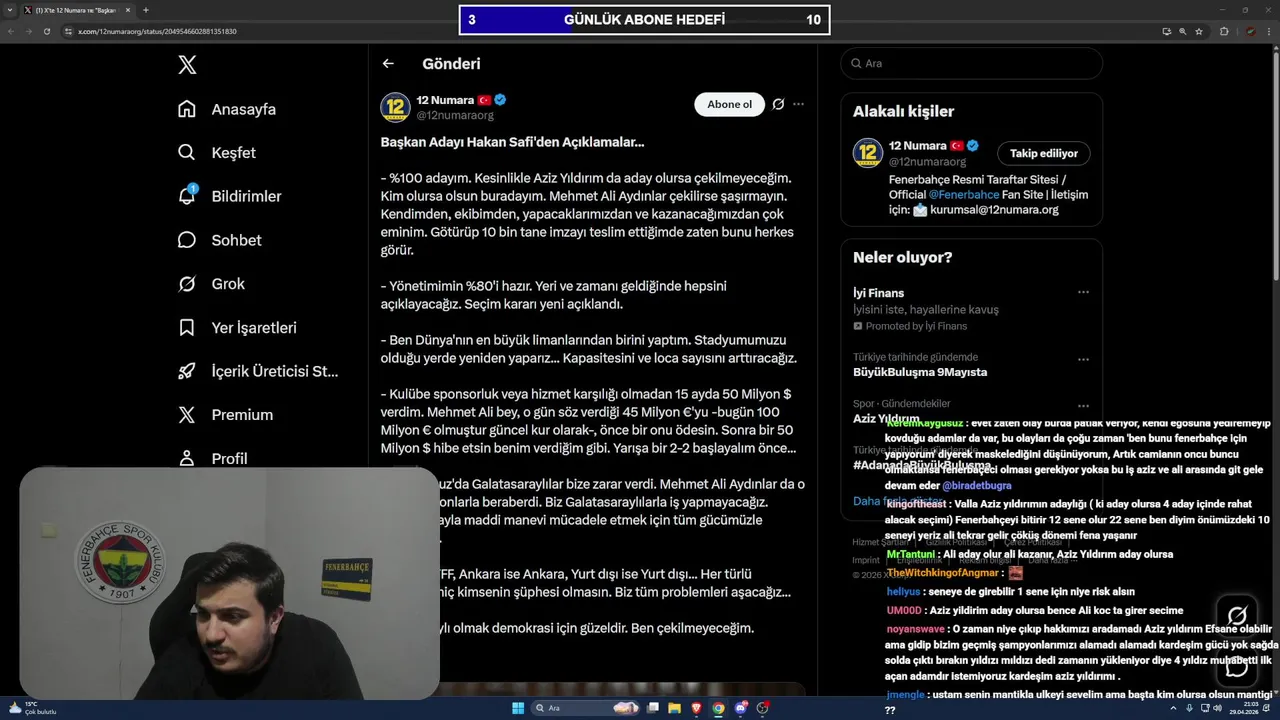1280x720 pixels.
Task: Click the 12 Numara post author avatar
Action: click(x=395, y=107)
